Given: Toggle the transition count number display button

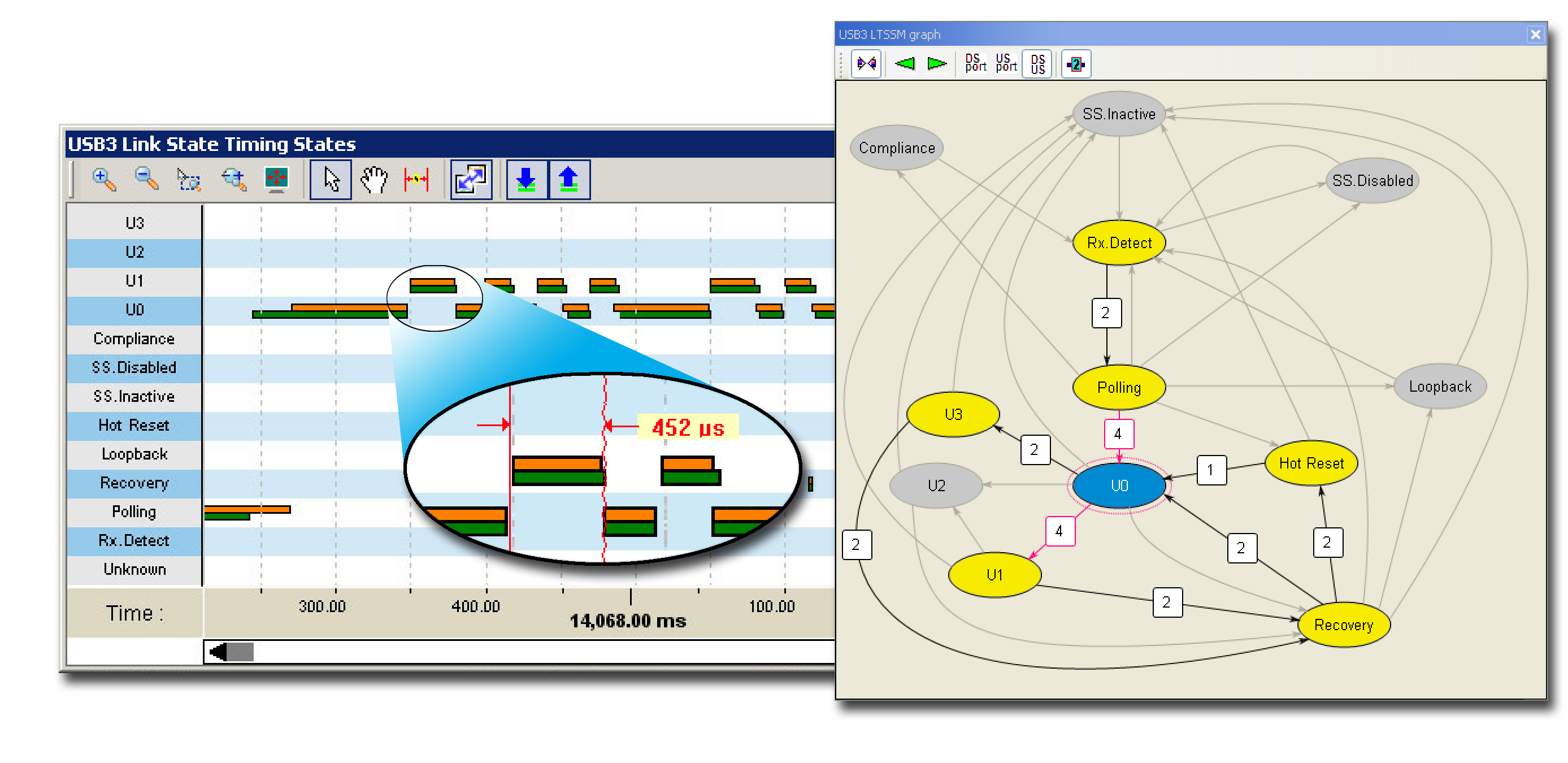Looking at the screenshot, I should point(1076,63).
